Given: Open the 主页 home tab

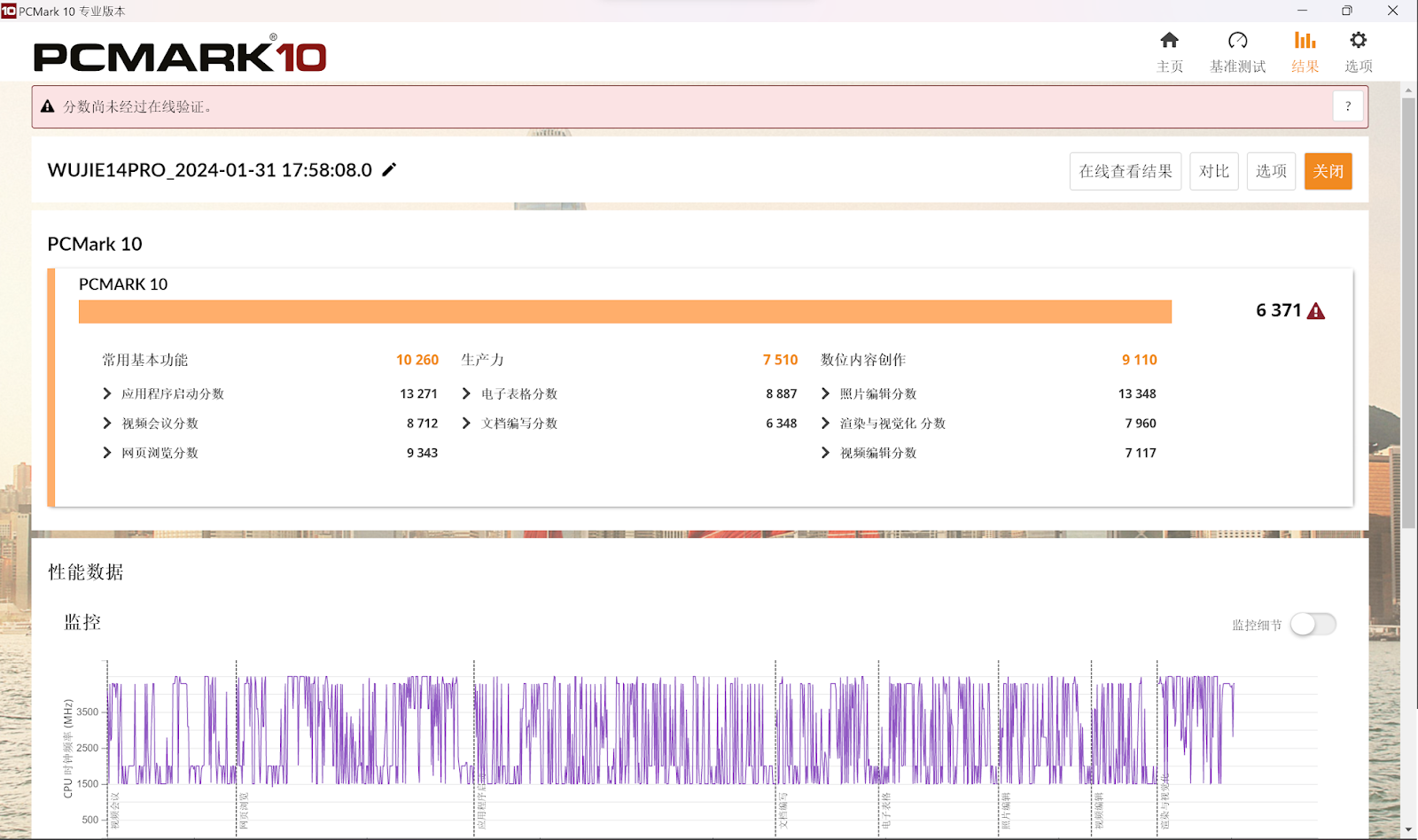Looking at the screenshot, I should pyautogui.click(x=1169, y=52).
